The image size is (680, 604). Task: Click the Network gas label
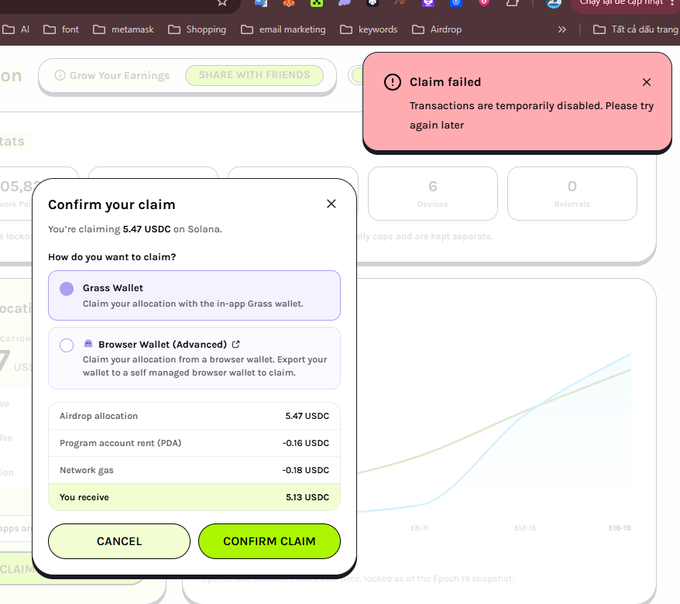[x=86, y=470]
